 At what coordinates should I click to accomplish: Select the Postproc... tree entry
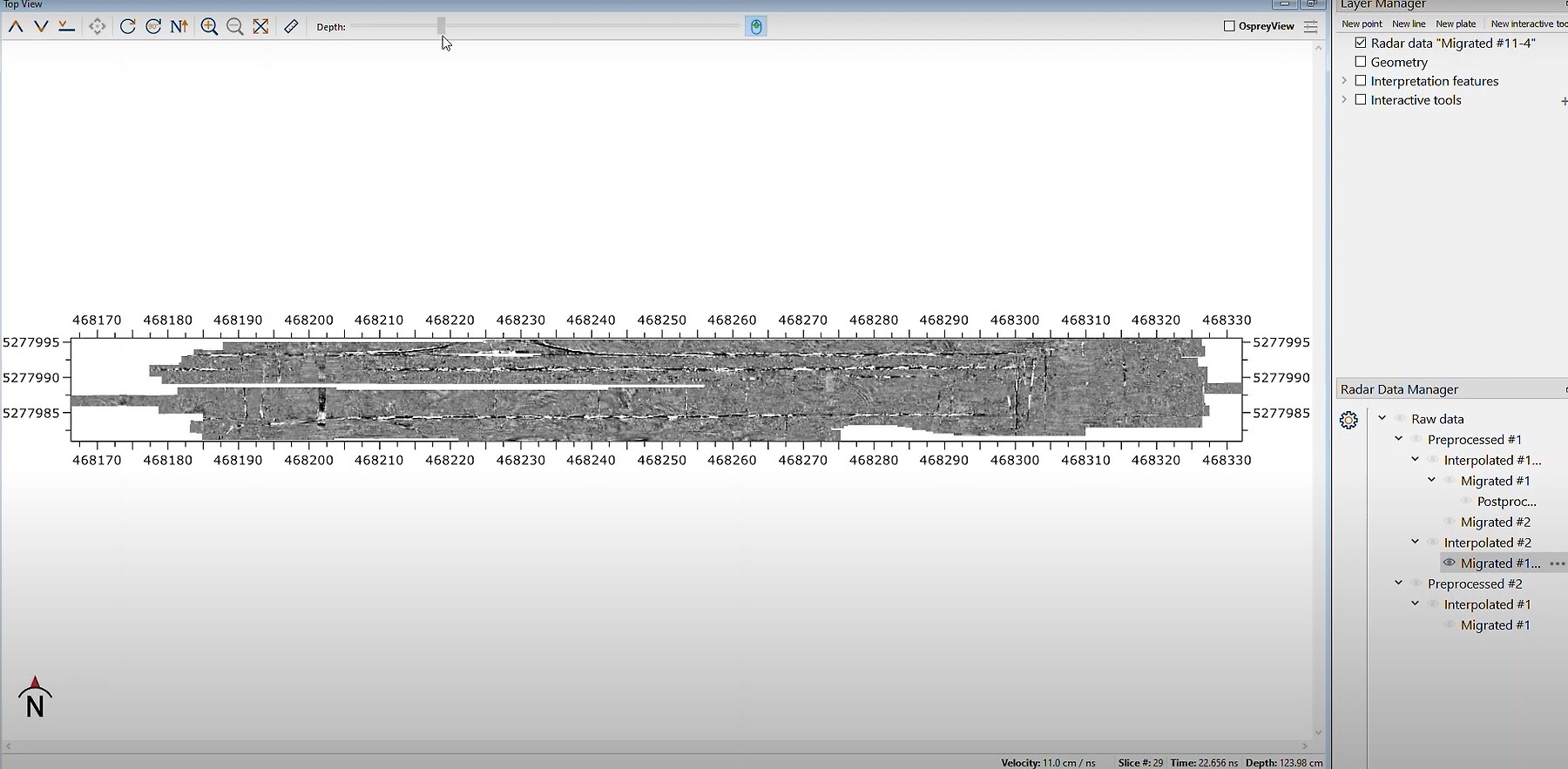tap(1506, 502)
